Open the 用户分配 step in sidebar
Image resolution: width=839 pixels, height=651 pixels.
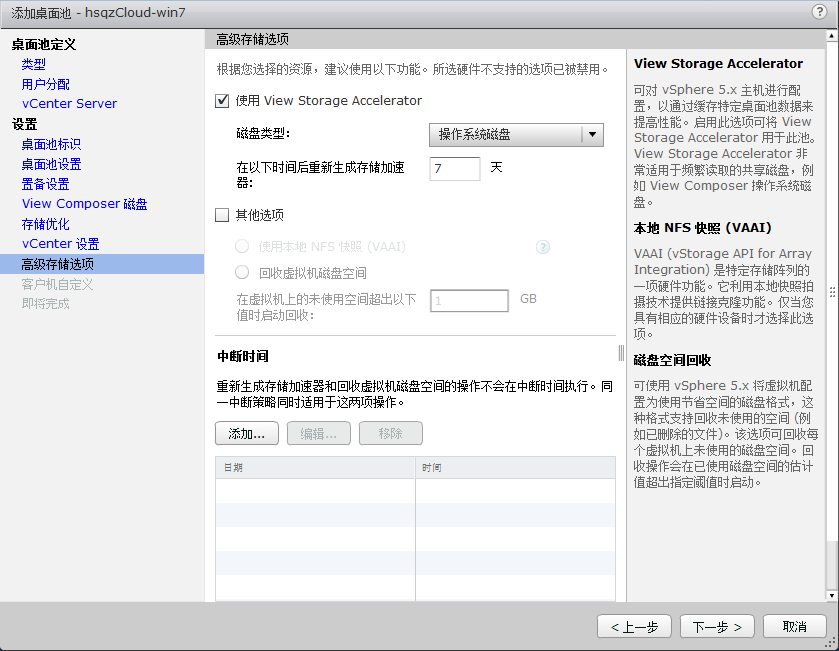[45, 84]
